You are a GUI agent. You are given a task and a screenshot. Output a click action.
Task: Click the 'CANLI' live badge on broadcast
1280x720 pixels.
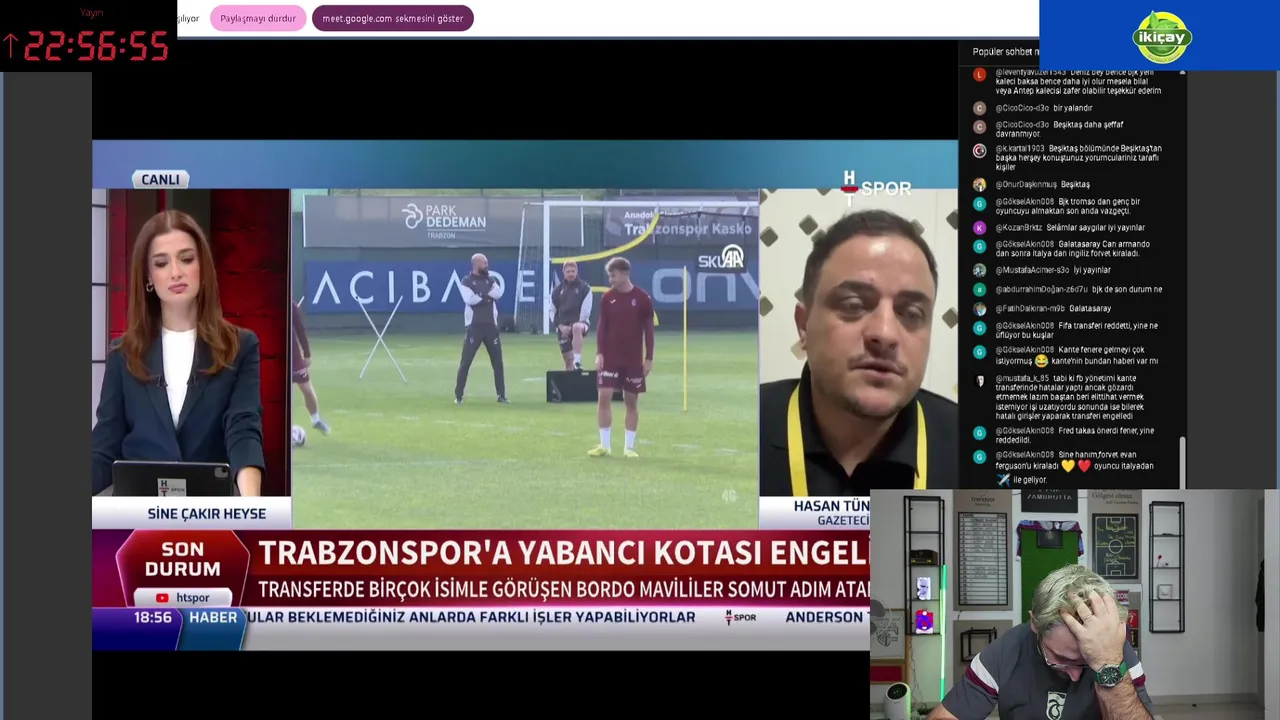[x=160, y=179]
